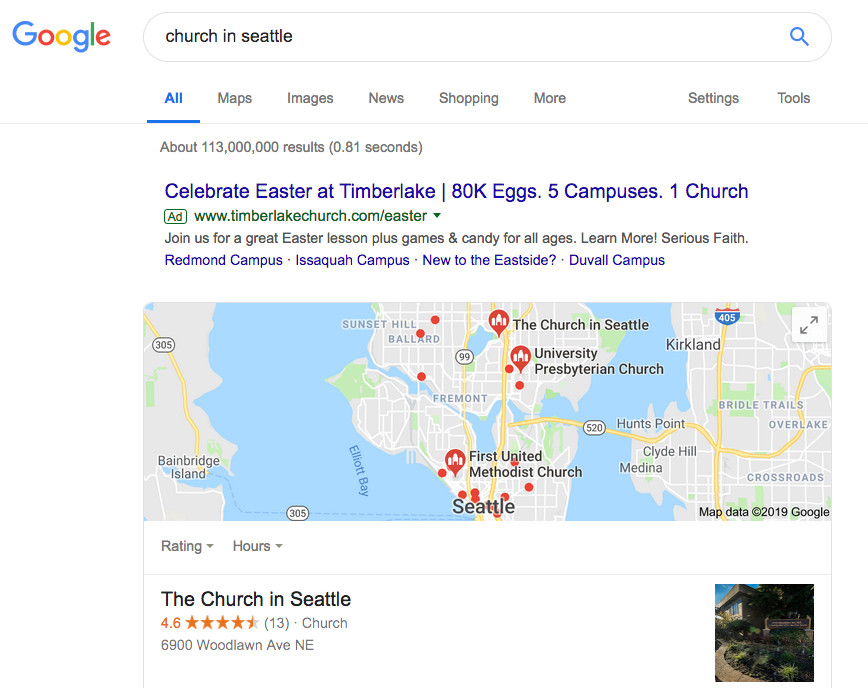Open the Shopping tab

(468, 98)
